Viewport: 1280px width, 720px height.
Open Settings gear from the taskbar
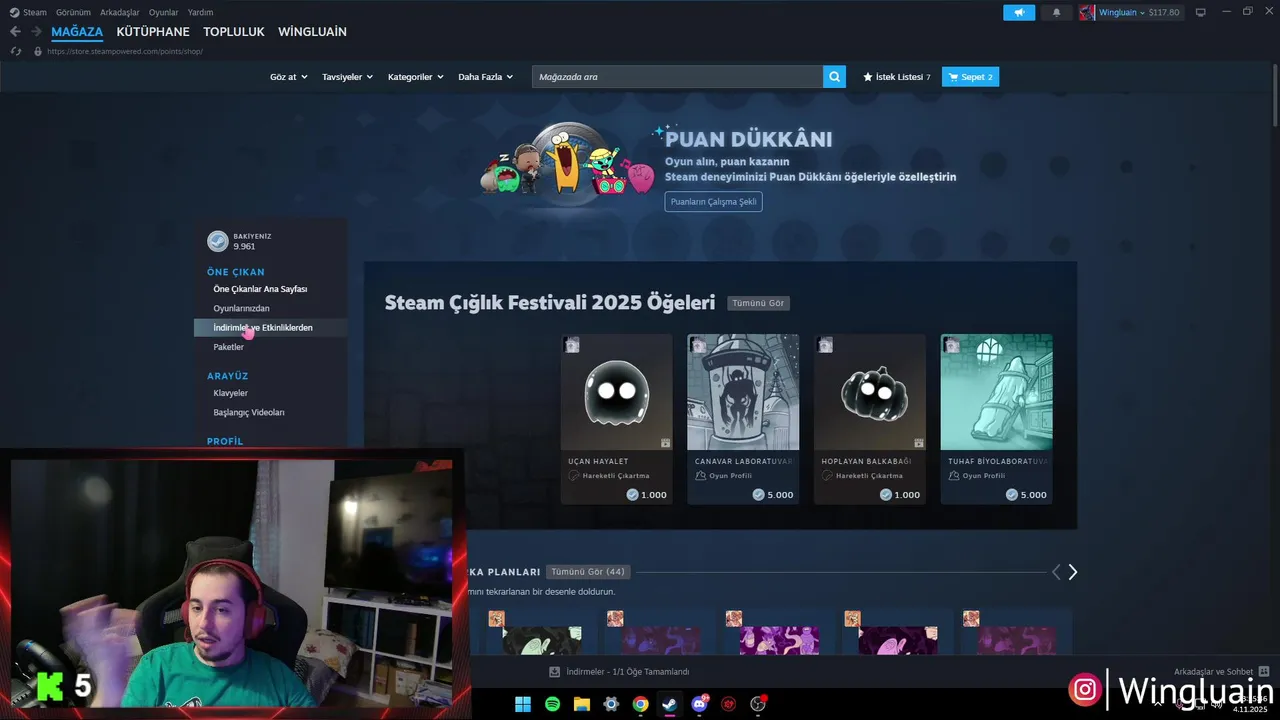611,704
